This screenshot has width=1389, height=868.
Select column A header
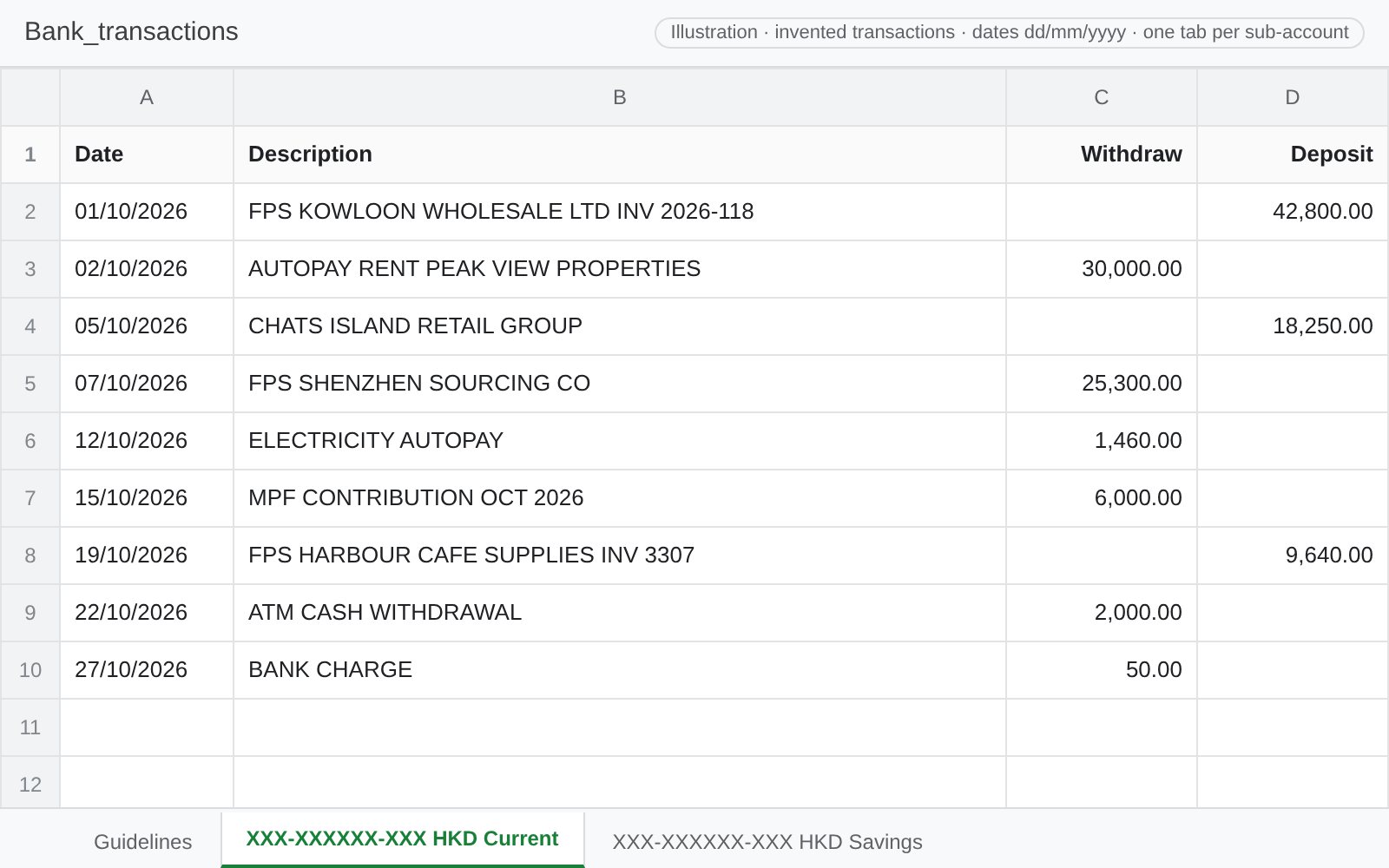(x=147, y=97)
